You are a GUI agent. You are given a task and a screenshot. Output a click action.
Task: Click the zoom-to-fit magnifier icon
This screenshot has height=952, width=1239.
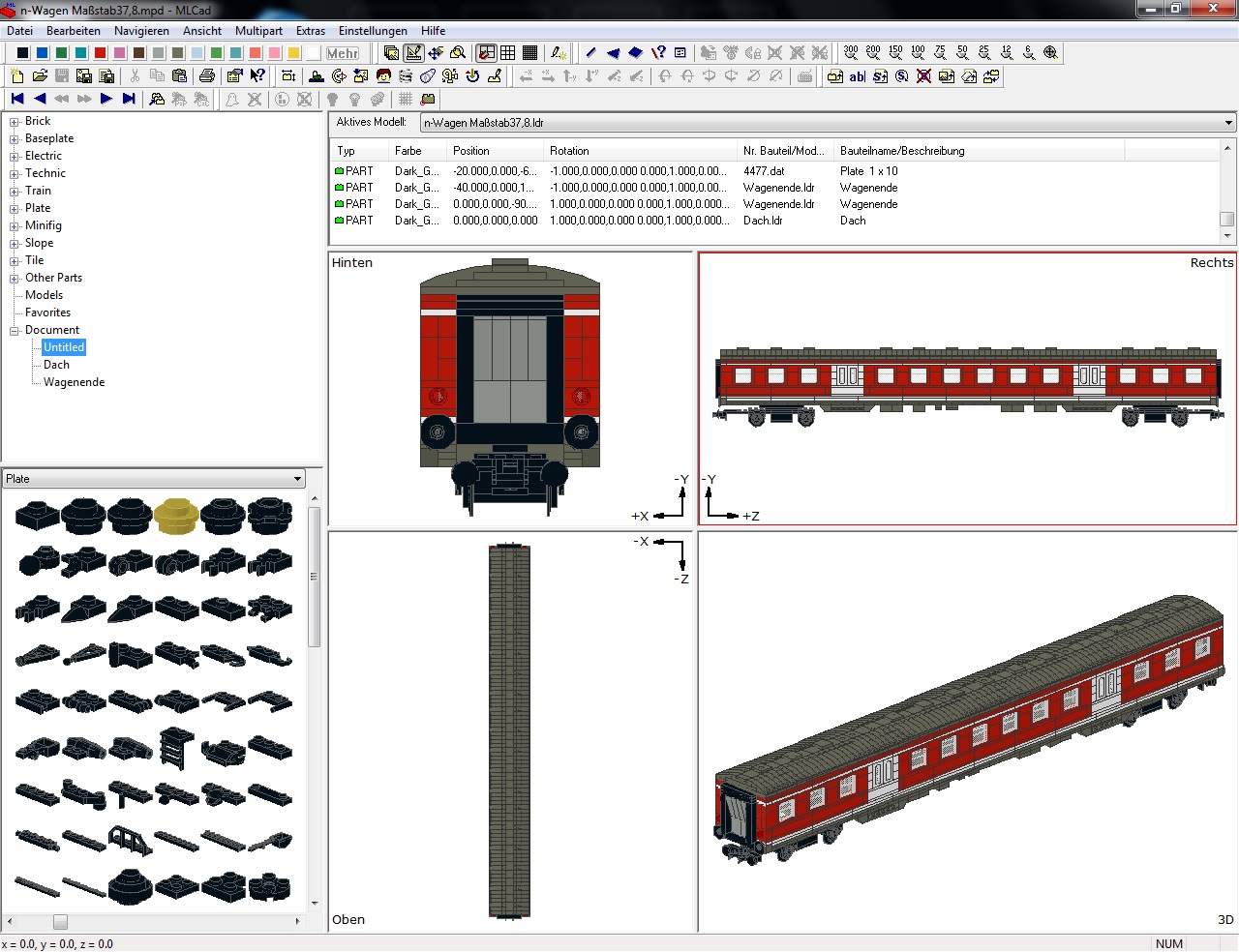1050,52
